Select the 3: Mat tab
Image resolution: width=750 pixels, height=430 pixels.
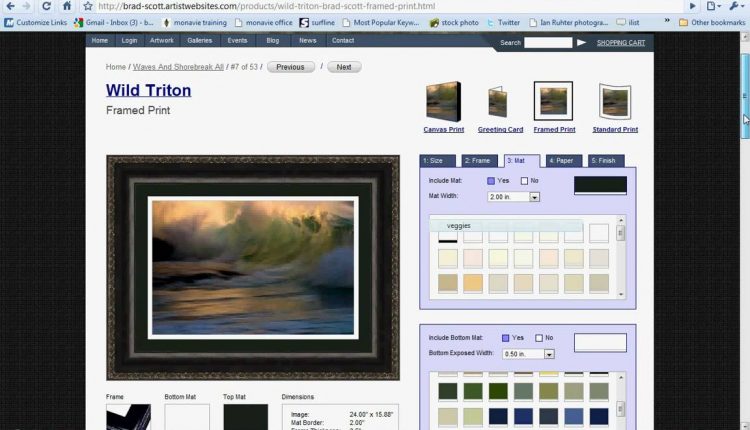[x=522, y=161]
